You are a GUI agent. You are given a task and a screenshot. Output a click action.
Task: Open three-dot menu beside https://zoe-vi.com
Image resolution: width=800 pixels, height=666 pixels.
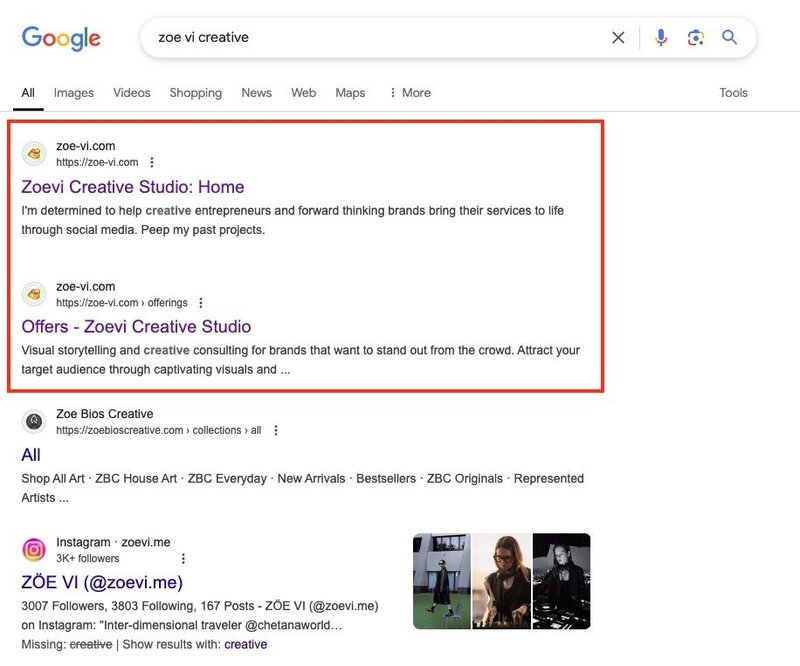tap(152, 162)
